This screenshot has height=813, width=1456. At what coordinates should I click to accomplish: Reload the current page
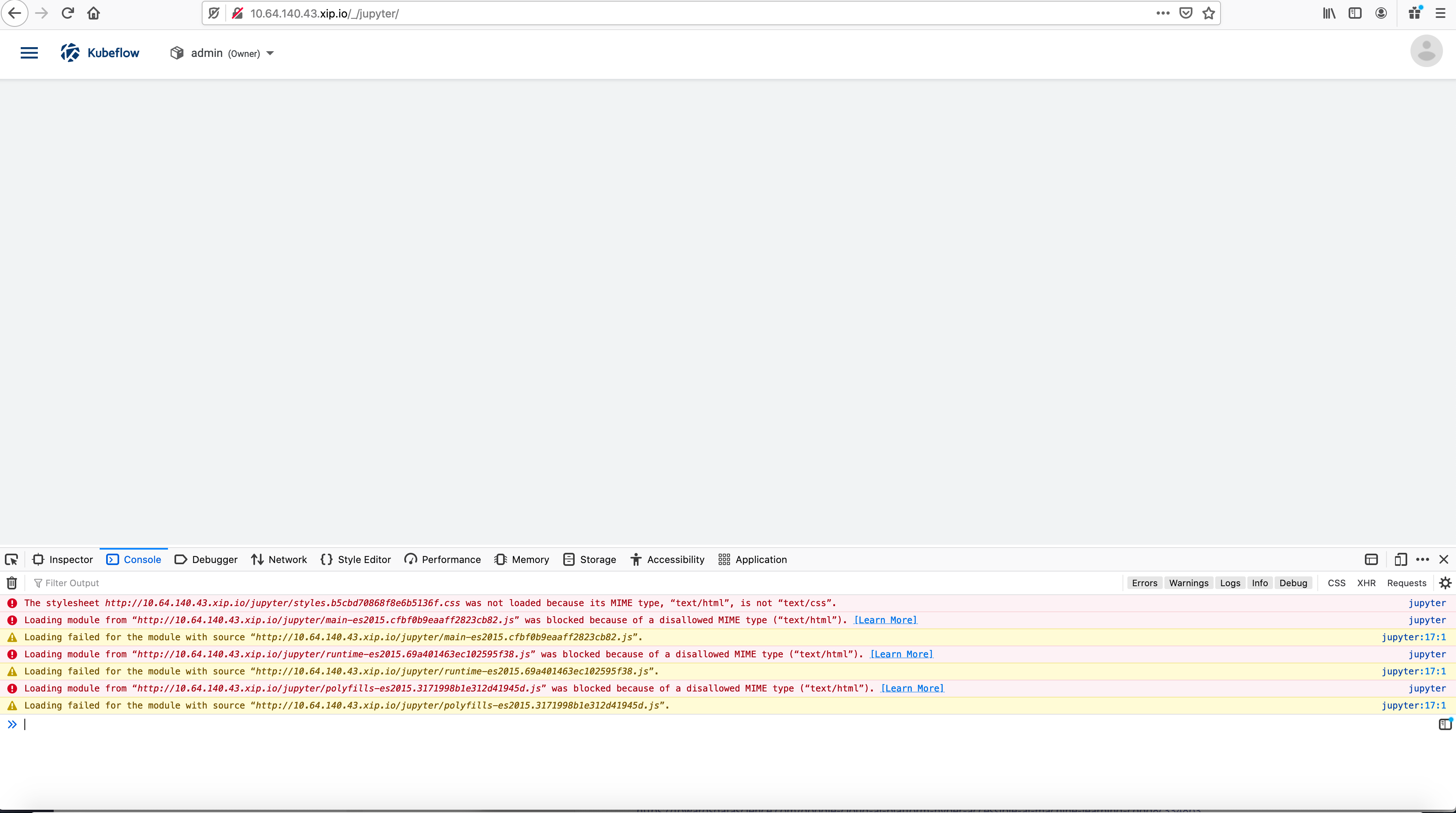click(x=67, y=13)
